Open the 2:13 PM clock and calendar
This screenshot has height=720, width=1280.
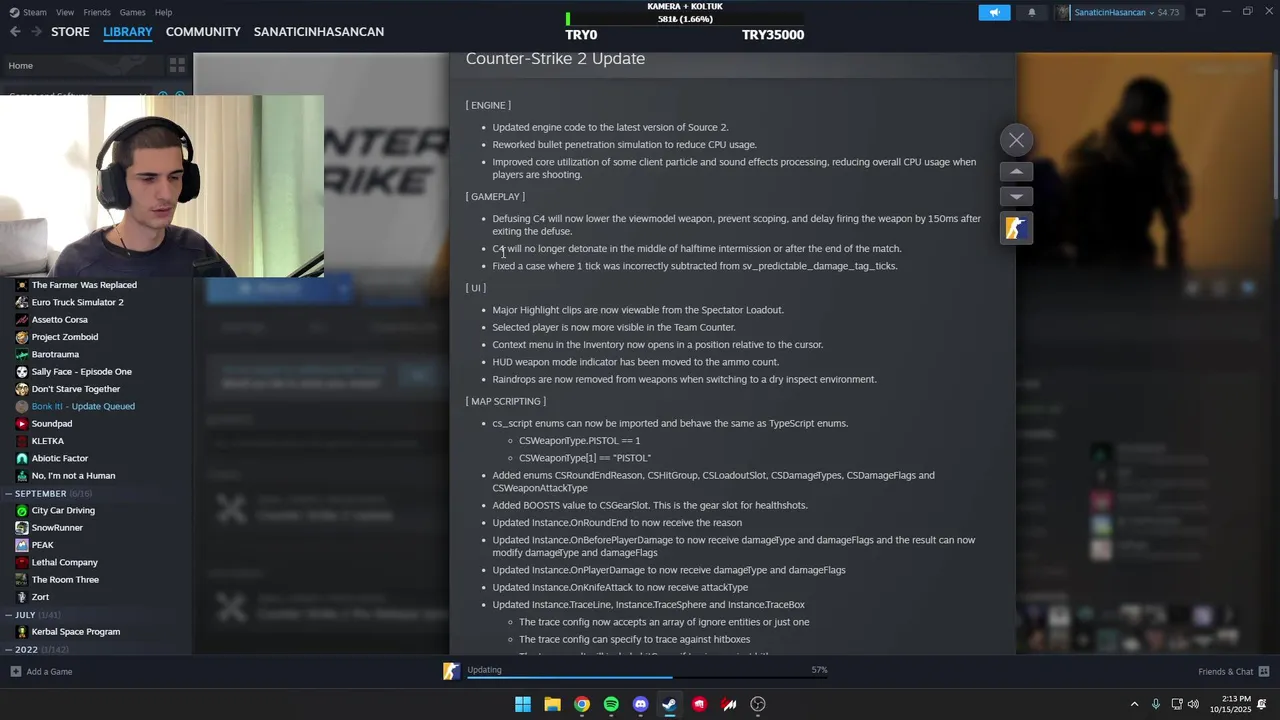click(1230, 704)
